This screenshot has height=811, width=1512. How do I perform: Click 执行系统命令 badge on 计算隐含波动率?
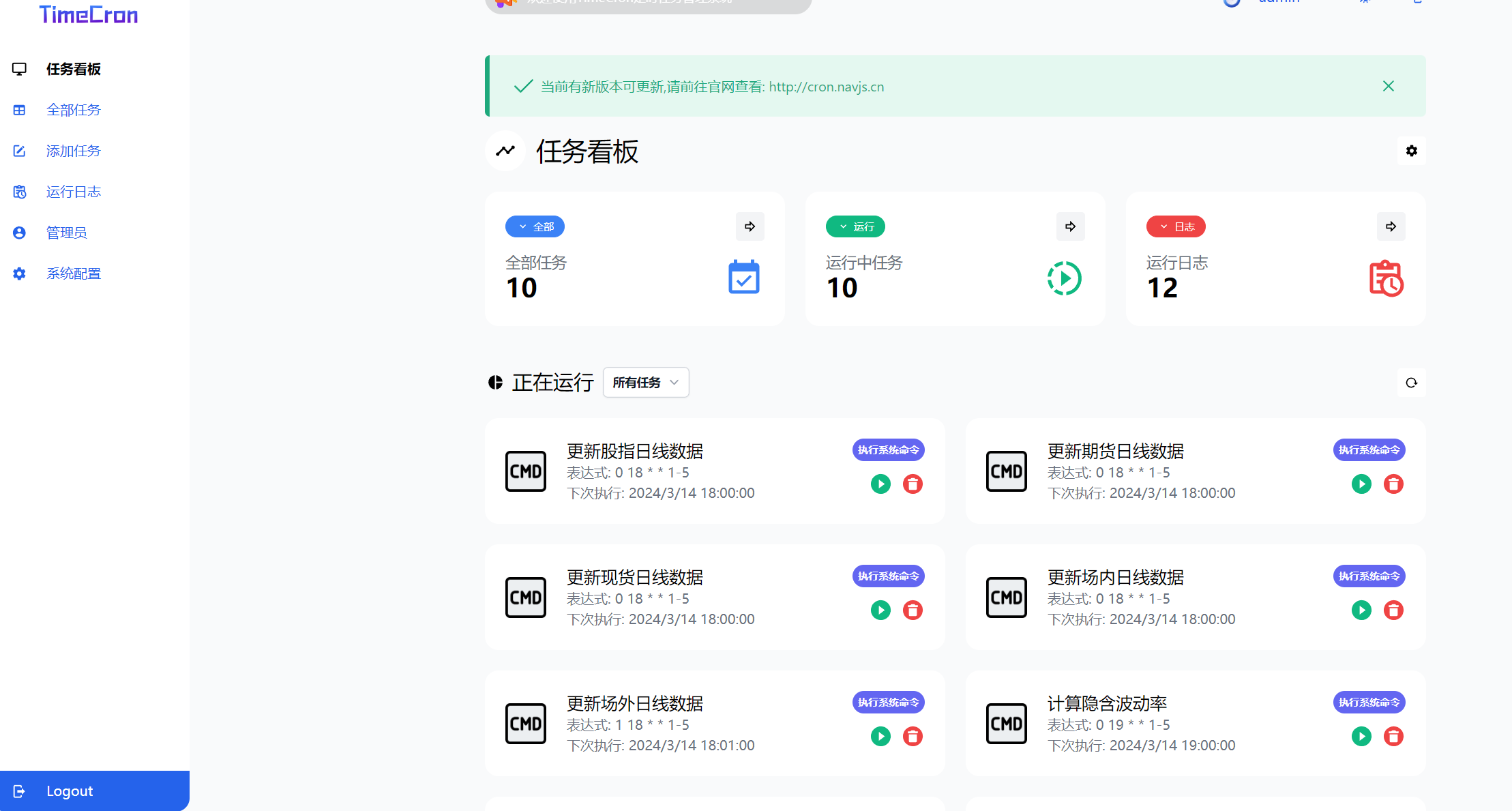tap(1369, 703)
